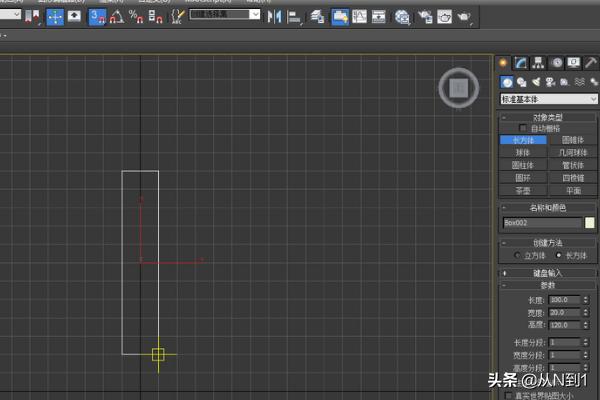Viewport: 600px width, 400px height.
Task: Open the Rendered Frame Window icon
Action: [444, 17]
